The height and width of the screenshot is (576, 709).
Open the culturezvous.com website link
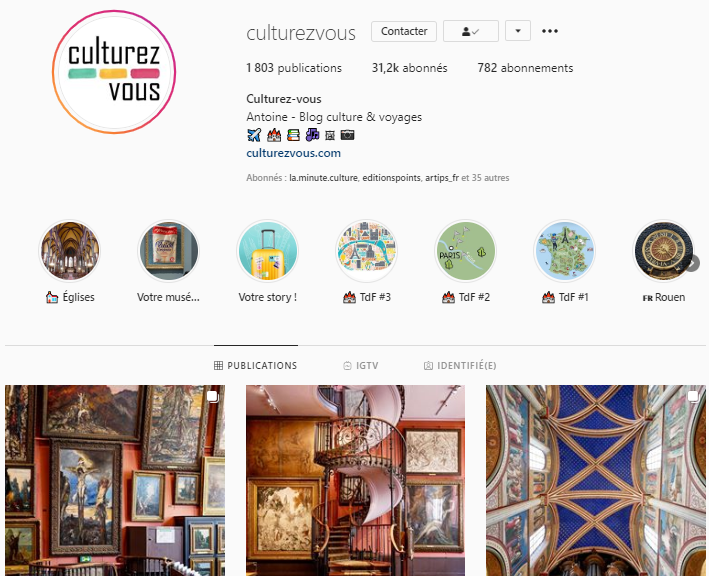(293, 153)
